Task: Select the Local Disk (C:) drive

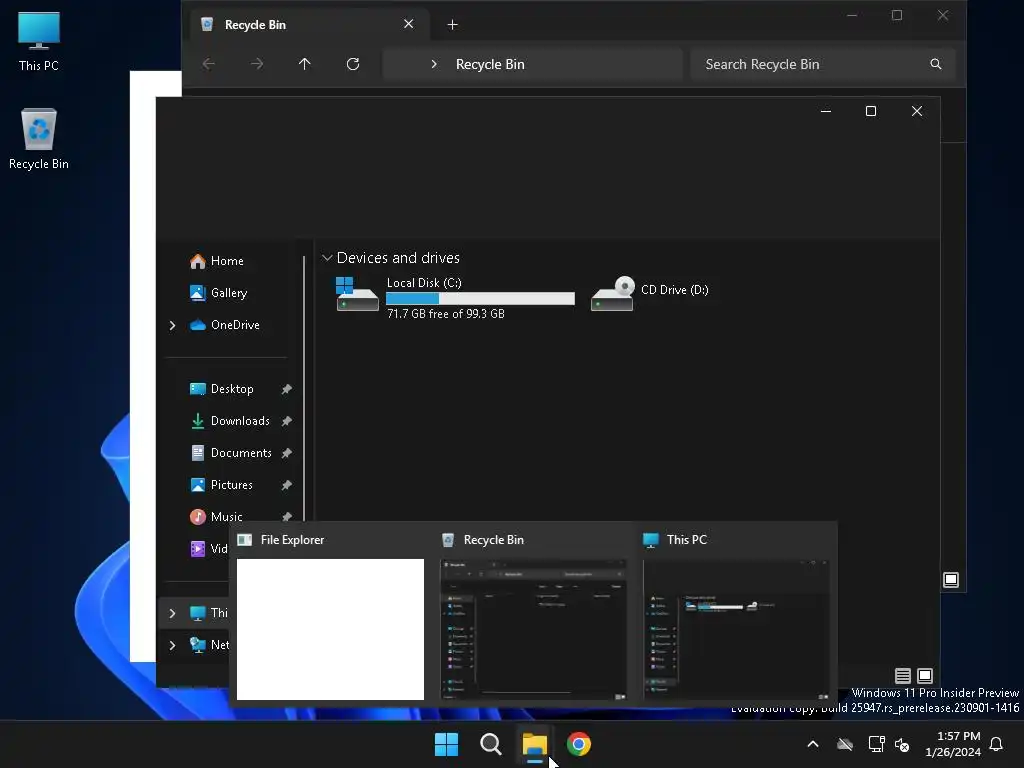Action: tap(455, 297)
